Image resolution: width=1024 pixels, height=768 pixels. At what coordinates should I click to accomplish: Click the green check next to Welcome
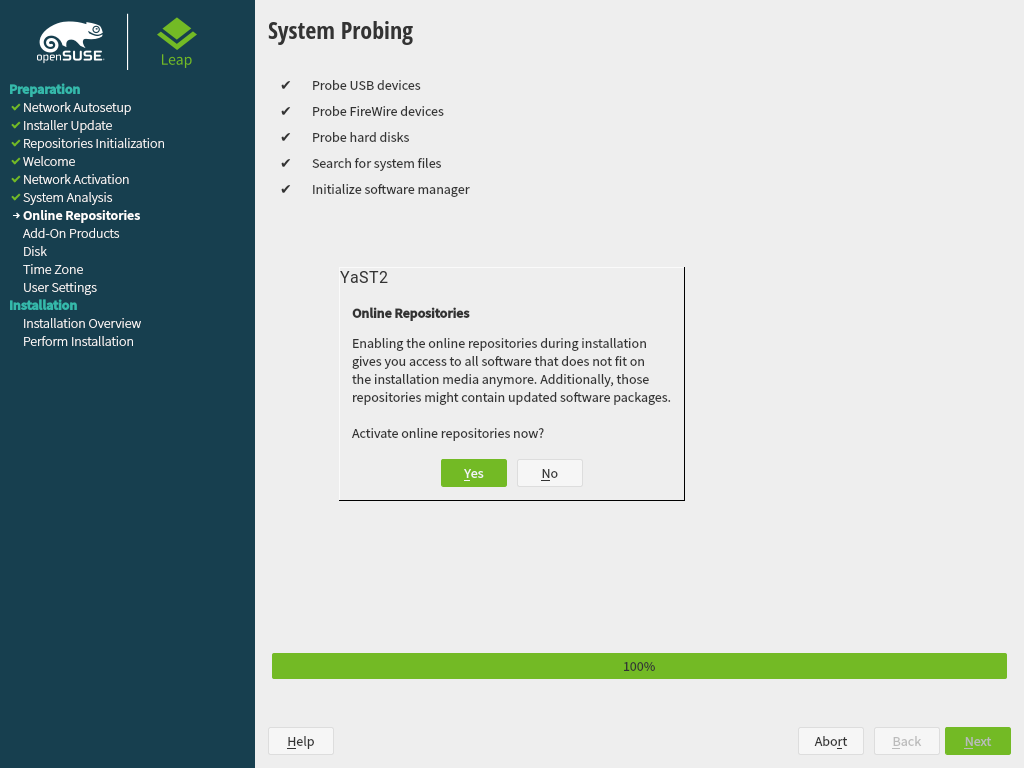point(16,161)
